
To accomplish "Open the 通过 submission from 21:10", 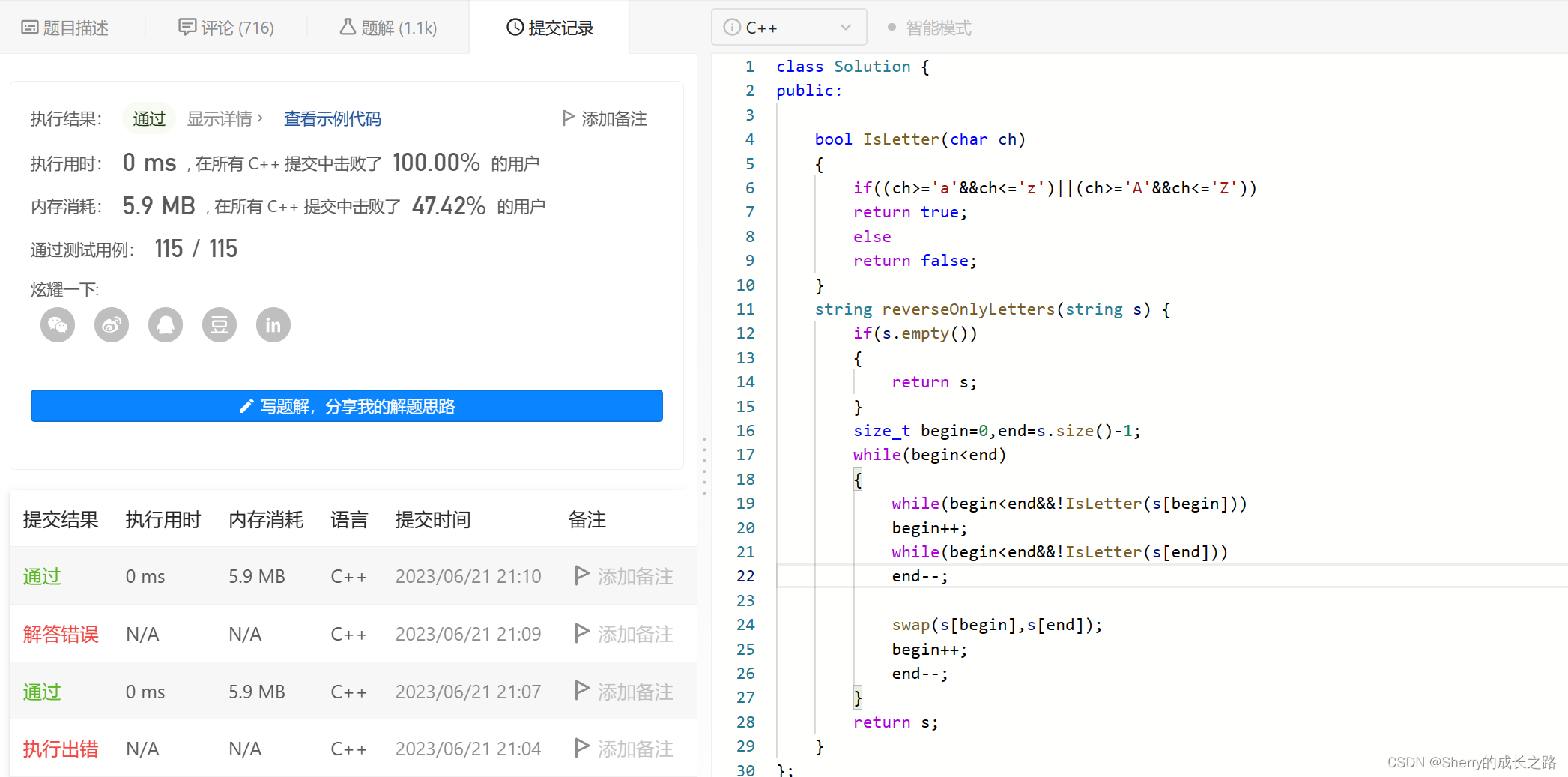I will (x=42, y=576).
